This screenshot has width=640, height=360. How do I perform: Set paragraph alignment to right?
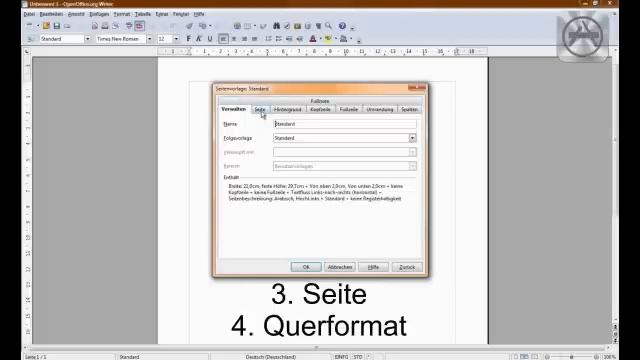(x=244, y=39)
